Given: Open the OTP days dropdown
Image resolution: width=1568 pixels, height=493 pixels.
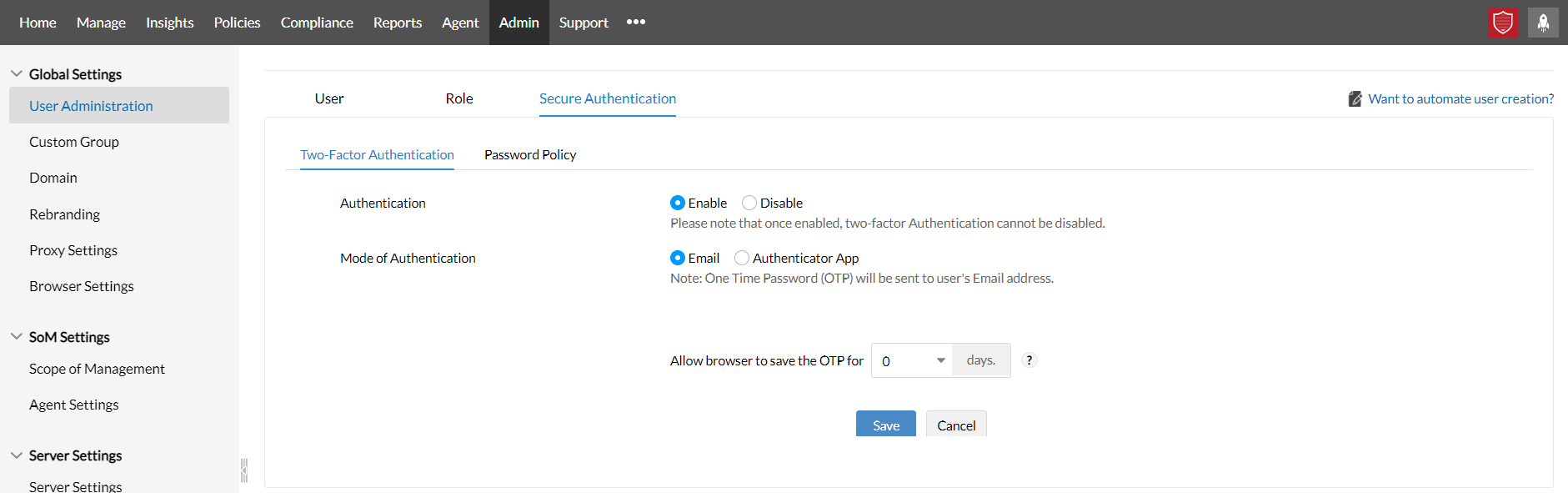Looking at the screenshot, I should 912,360.
